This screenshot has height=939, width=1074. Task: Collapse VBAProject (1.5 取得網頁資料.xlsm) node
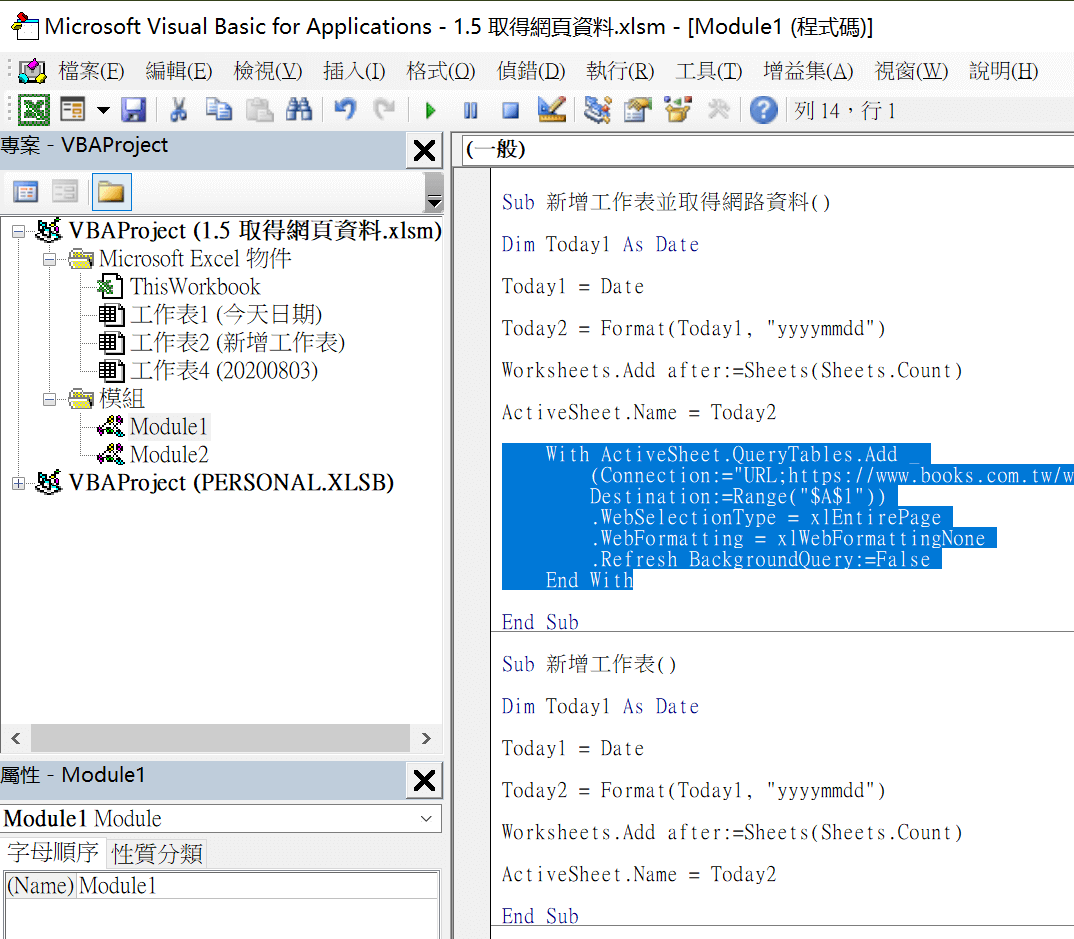(18, 231)
